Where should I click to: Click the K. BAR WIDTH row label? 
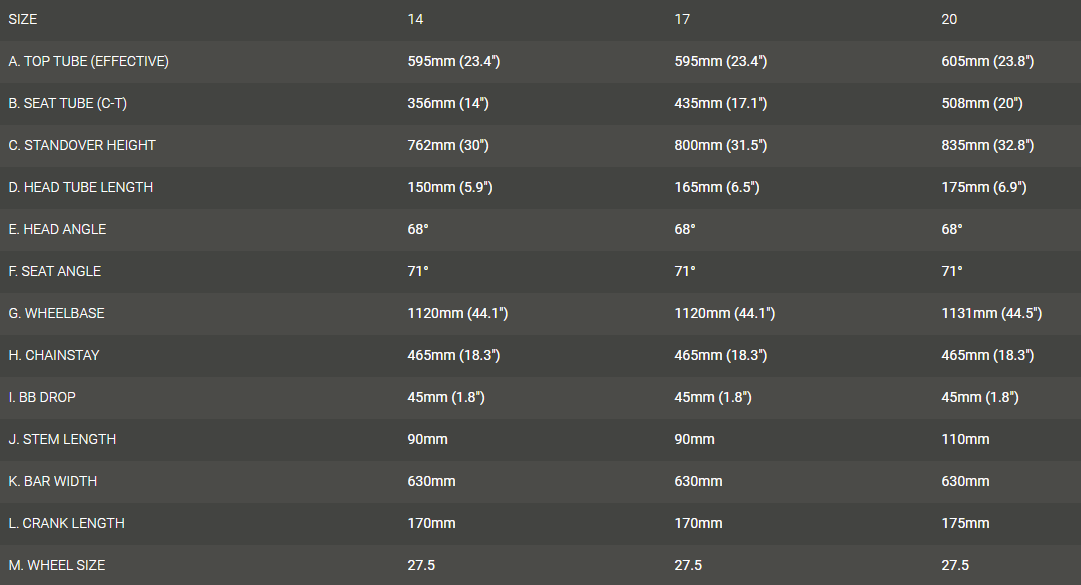53,482
